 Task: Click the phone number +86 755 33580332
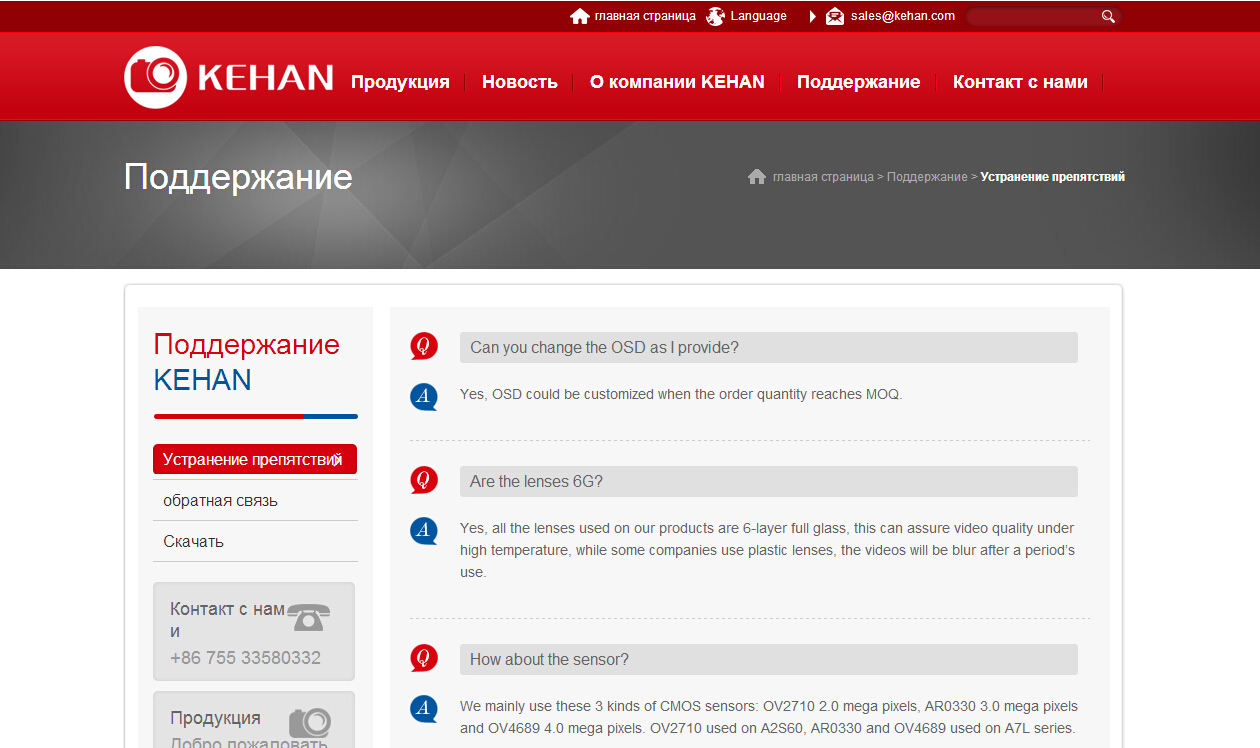(246, 658)
